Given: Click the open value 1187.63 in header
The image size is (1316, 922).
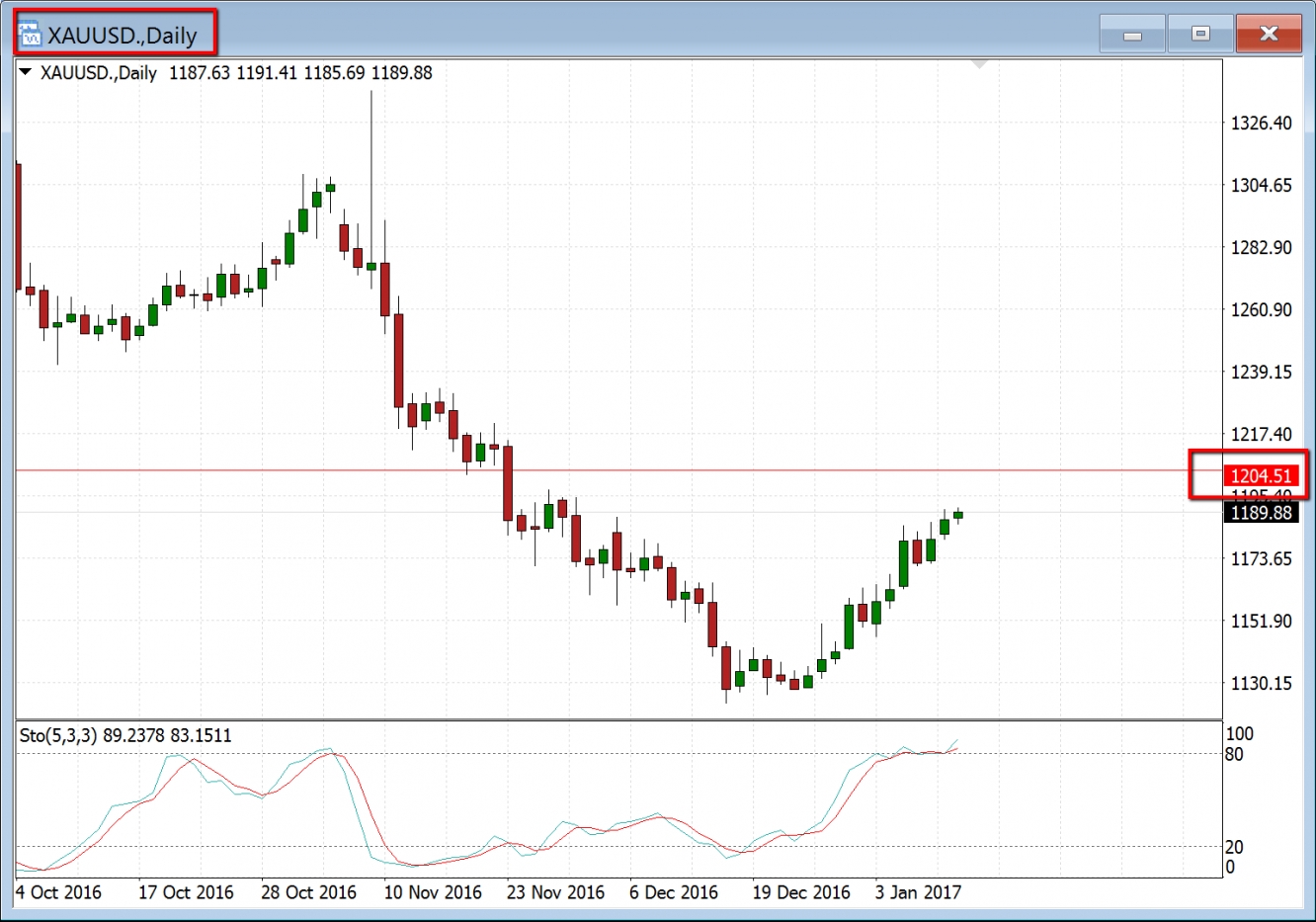Looking at the screenshot, I should (200, 73).
